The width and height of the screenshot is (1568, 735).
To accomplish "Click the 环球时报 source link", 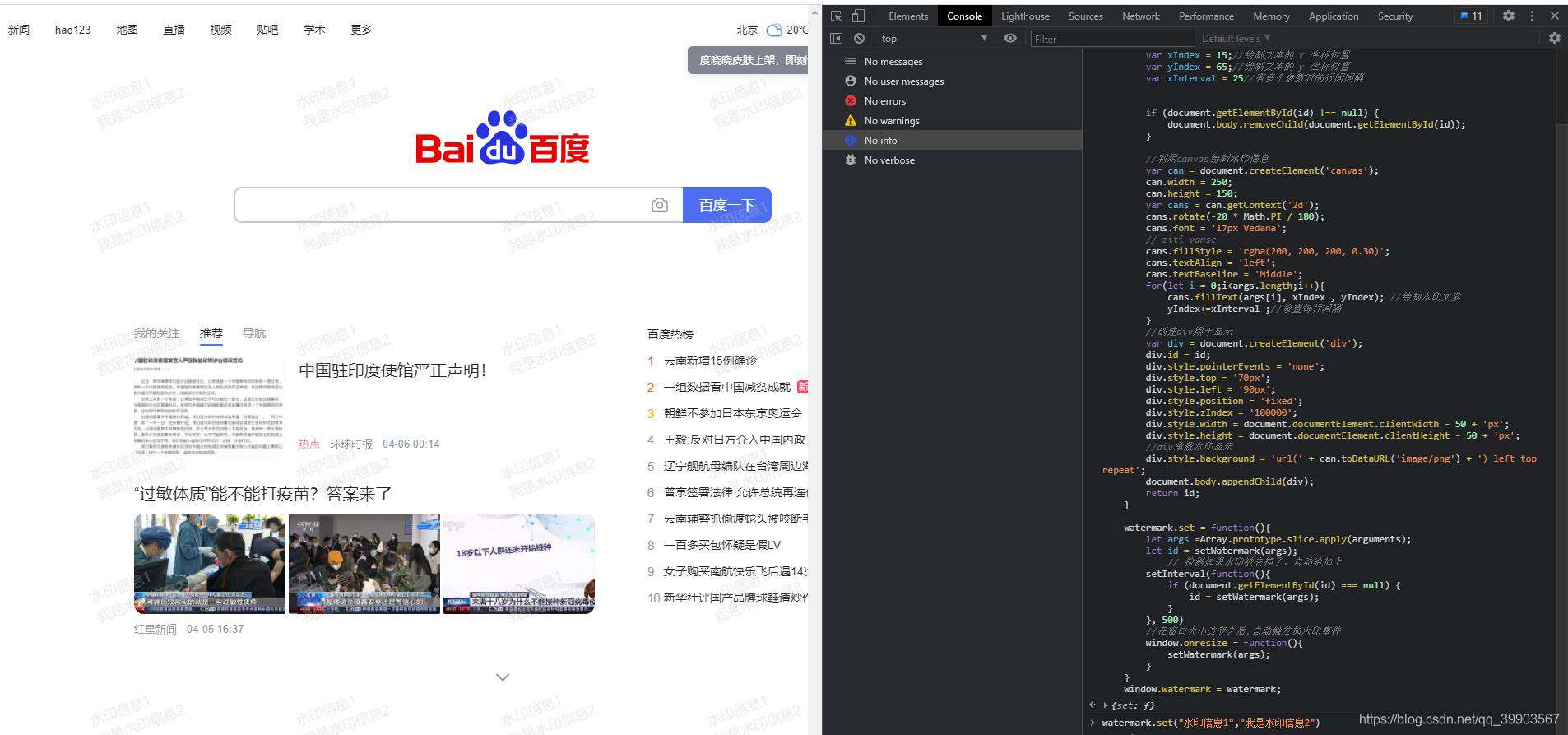I will point(351,444).
